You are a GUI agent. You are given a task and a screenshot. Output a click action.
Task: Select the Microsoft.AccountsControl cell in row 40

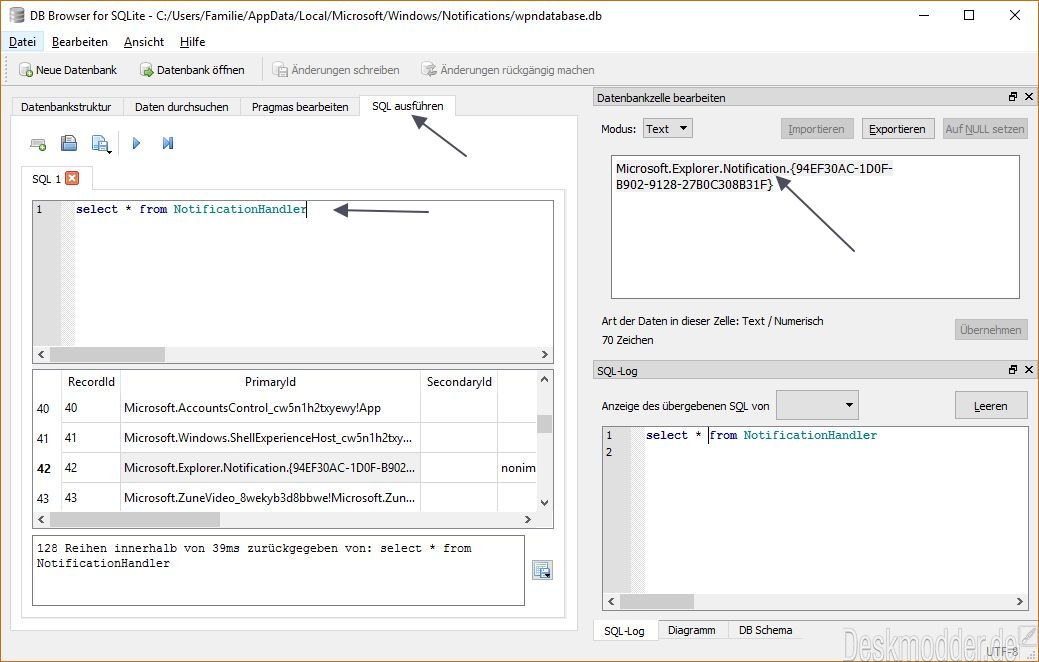(270, 408)
